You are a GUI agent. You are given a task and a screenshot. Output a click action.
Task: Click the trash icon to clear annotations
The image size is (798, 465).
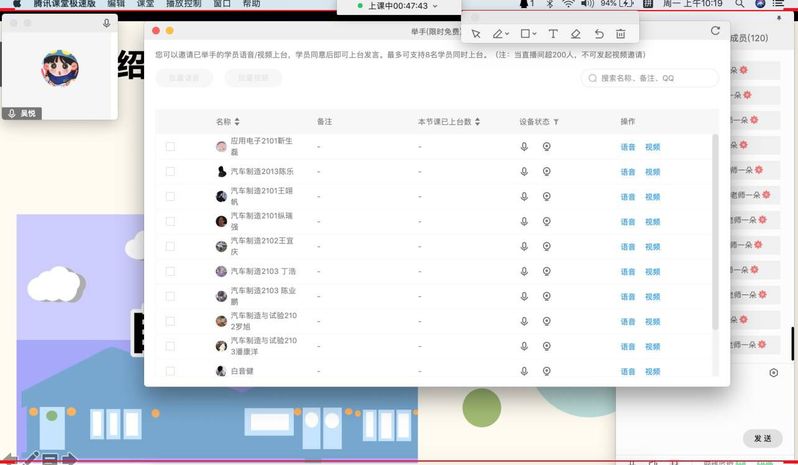(621, 34)
